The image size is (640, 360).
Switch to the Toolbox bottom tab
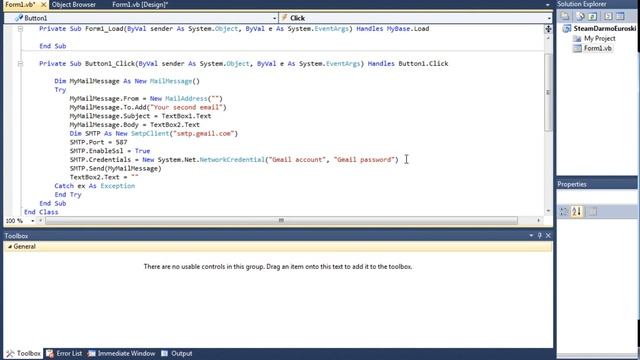click(x=23, y=353)
